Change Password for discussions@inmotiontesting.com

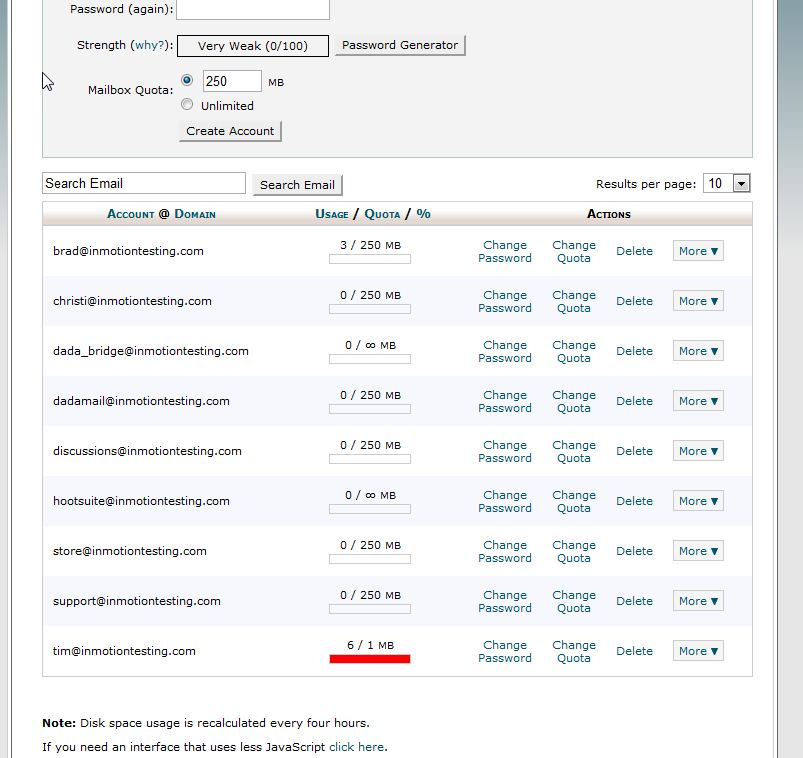point(504,452)
